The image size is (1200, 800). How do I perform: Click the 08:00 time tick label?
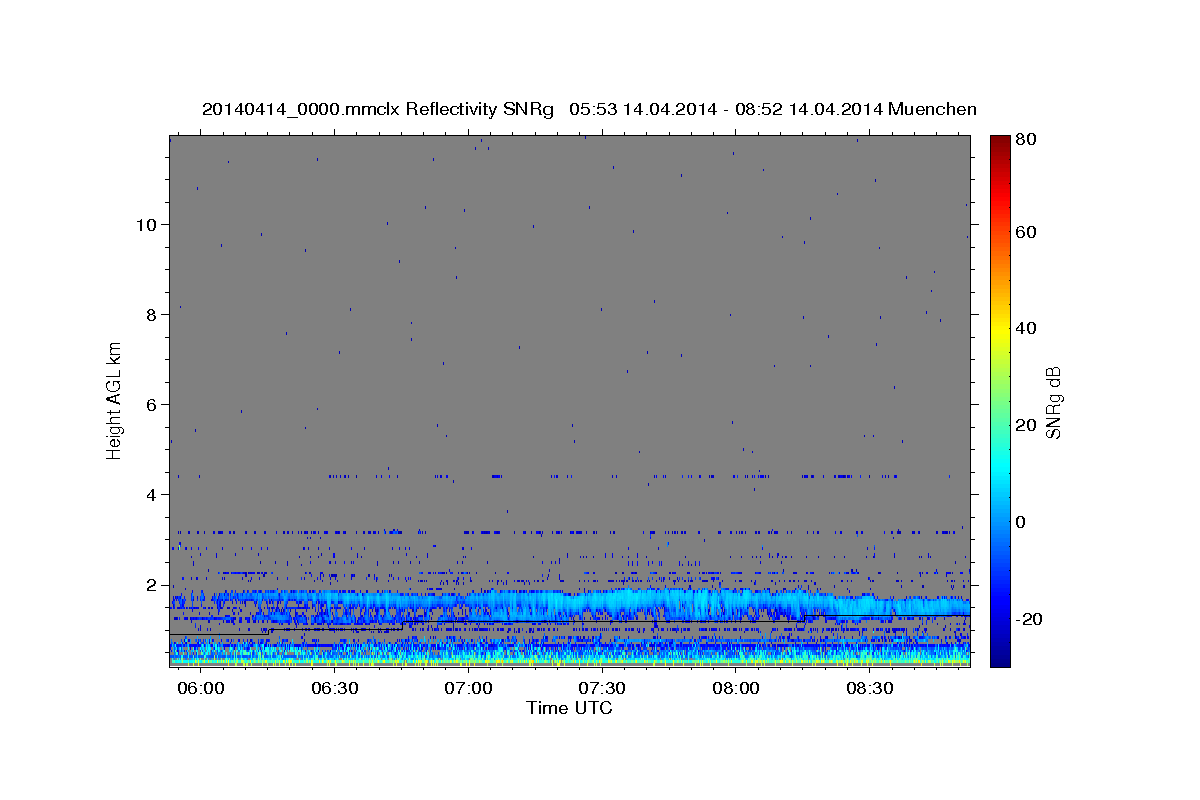(736, 689)
